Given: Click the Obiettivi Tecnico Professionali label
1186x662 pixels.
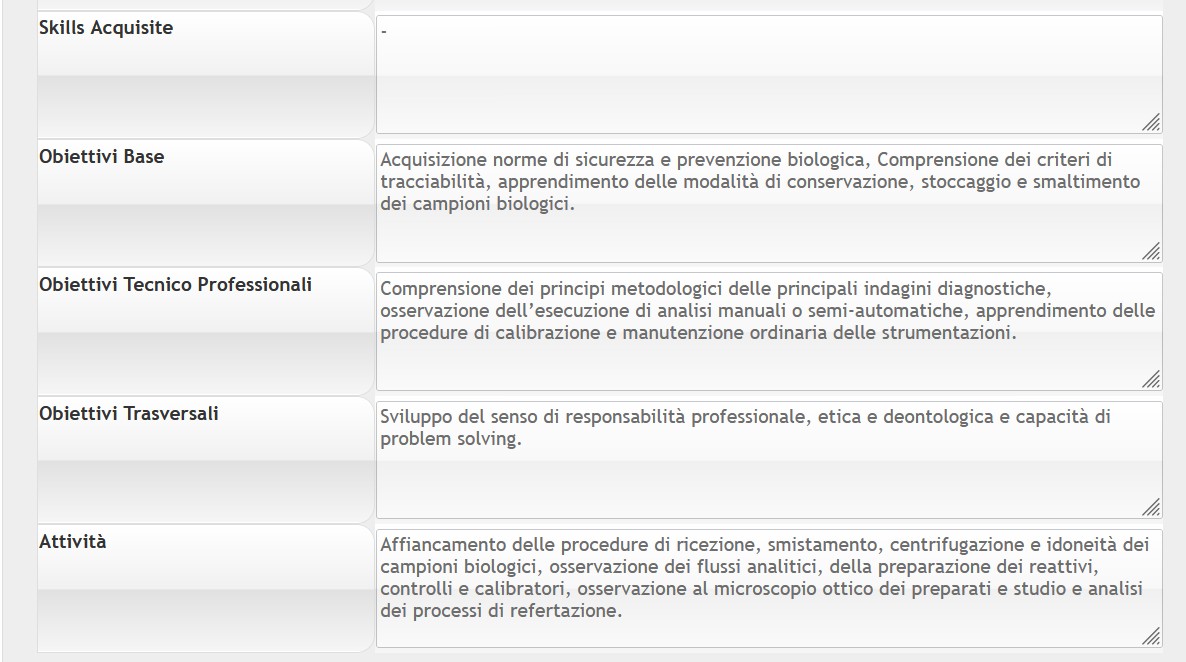Looking at the screenshot, I should 175,284.
